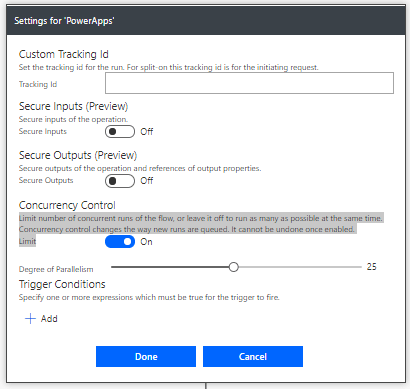
Task: Click the Degree of Parallelism value 25
Action: (x=372, y=267)
